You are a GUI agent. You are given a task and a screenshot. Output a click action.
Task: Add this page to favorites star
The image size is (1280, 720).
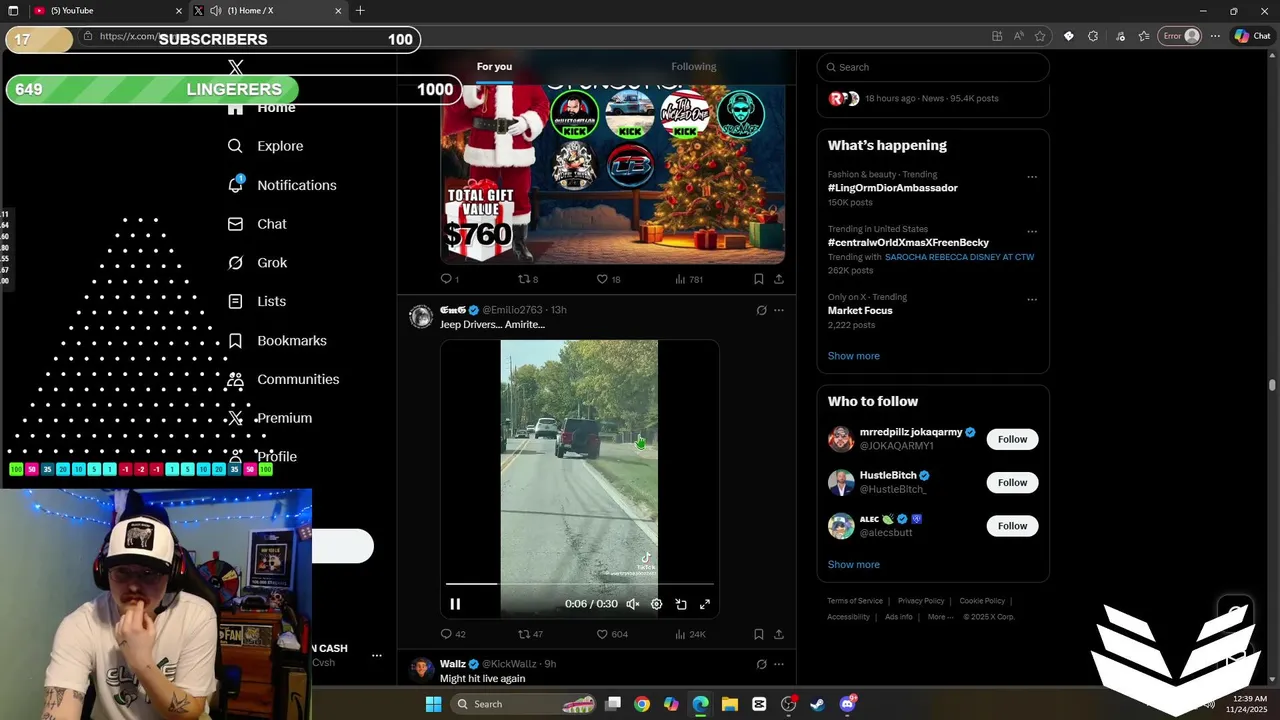[1040, 36]
